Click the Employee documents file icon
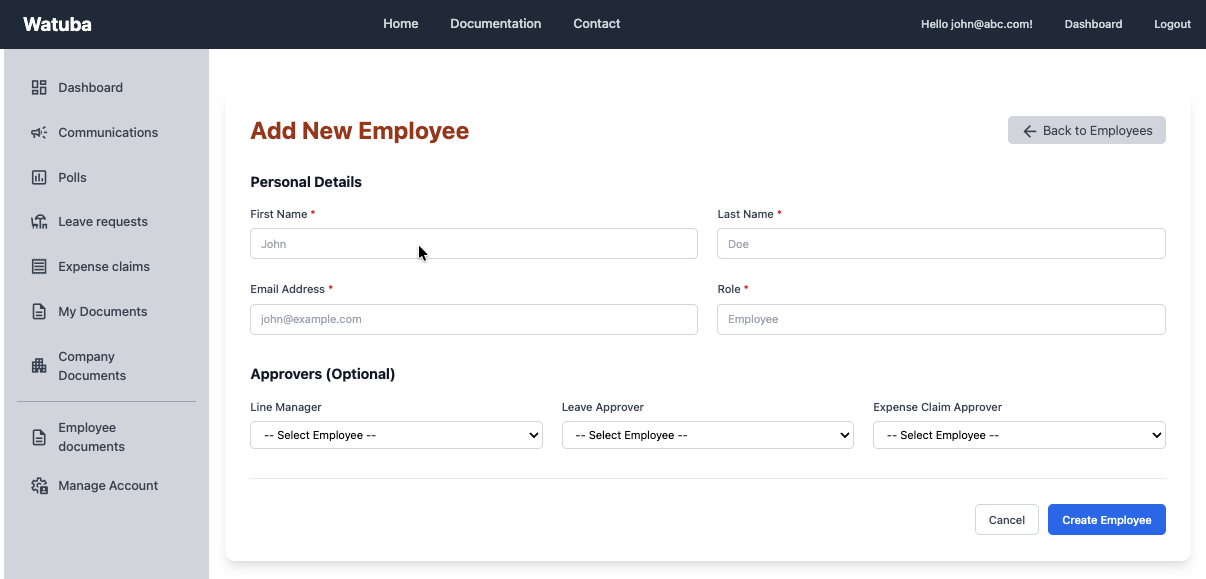The width and height of the screenshot is (1206, 579). (x=39, y=437)
